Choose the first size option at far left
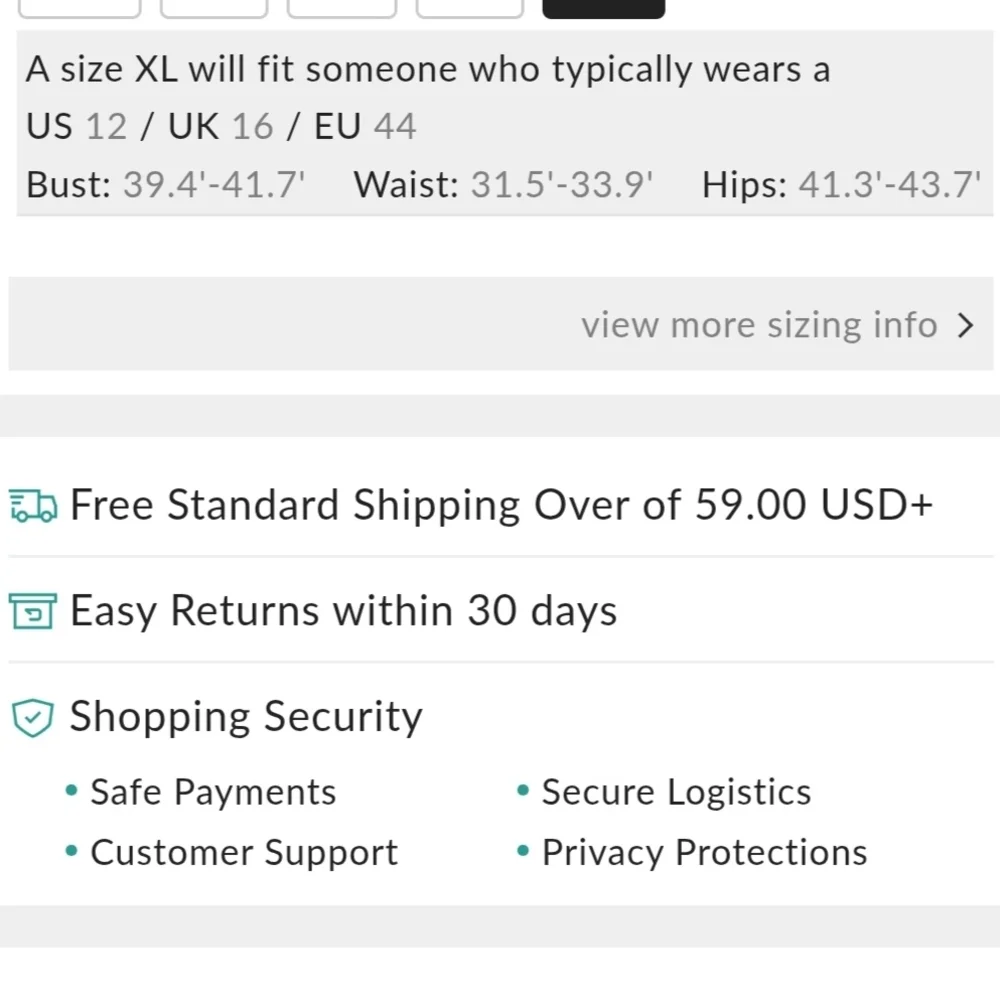Image resolution: width=1000 pixels, height=1000 pixels. tap(80, 9)
